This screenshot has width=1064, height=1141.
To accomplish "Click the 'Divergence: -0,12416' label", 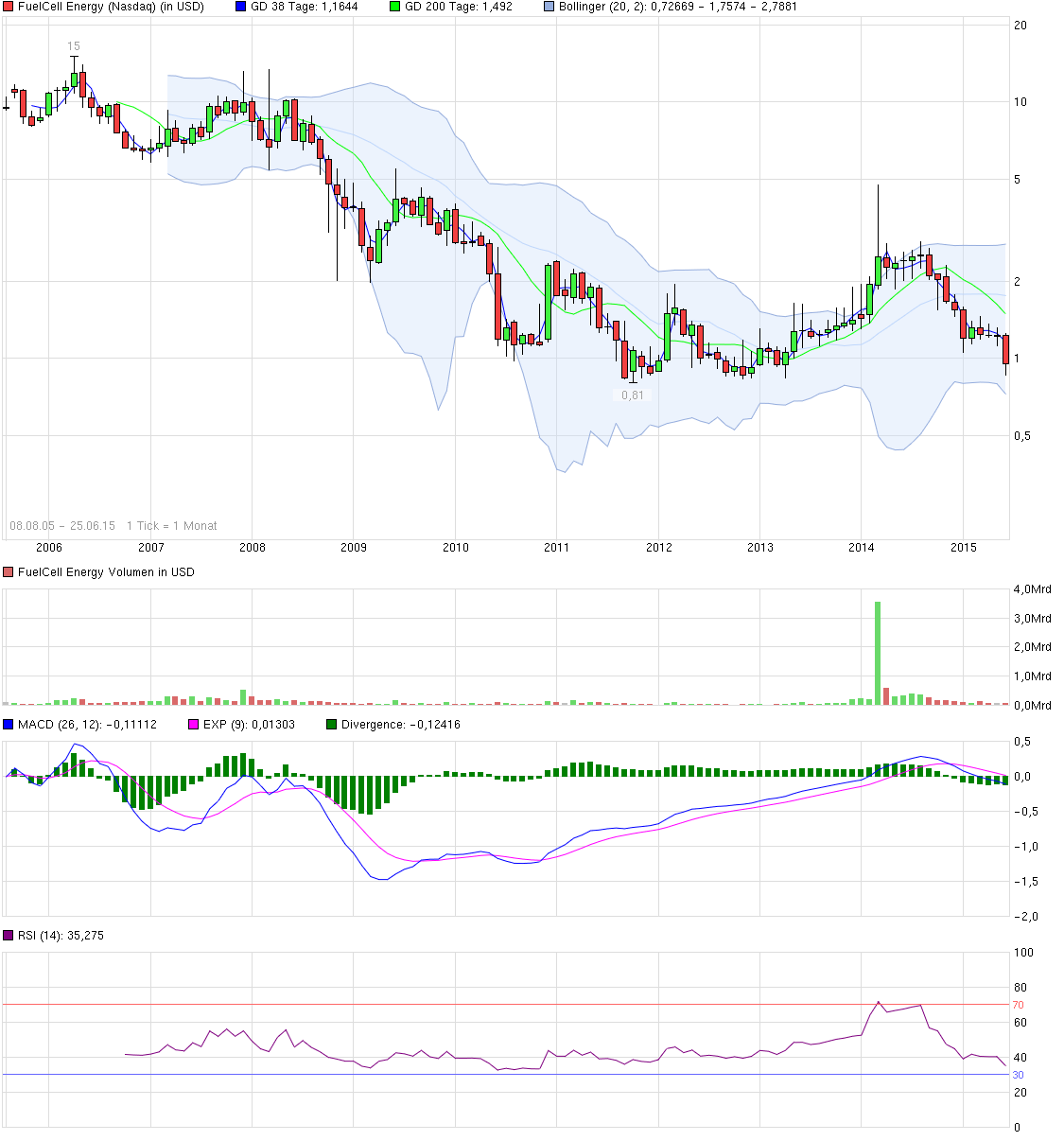I will tap(401, 725).
